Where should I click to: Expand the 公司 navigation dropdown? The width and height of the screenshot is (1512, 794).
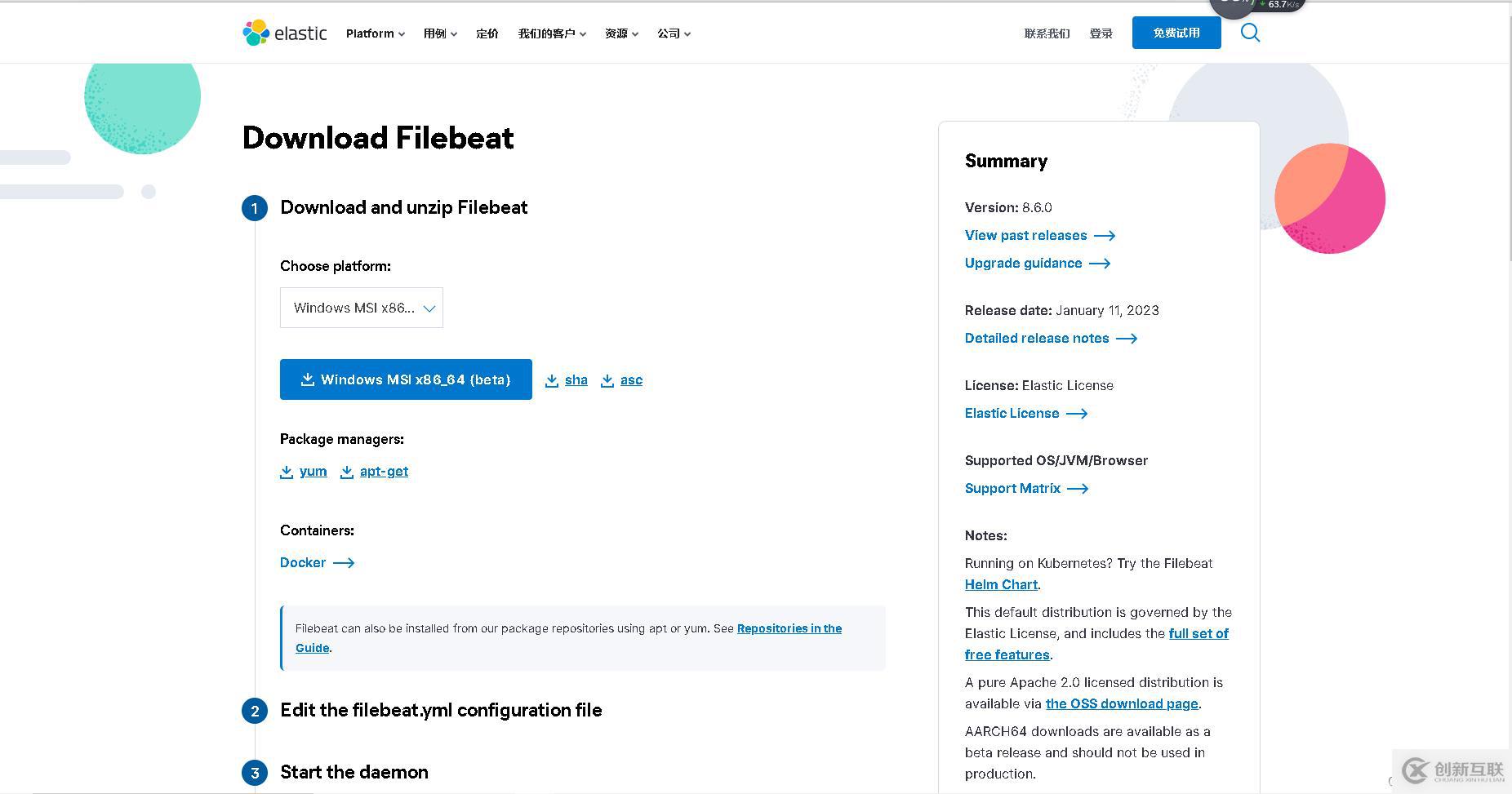click(x=674, y=33)
